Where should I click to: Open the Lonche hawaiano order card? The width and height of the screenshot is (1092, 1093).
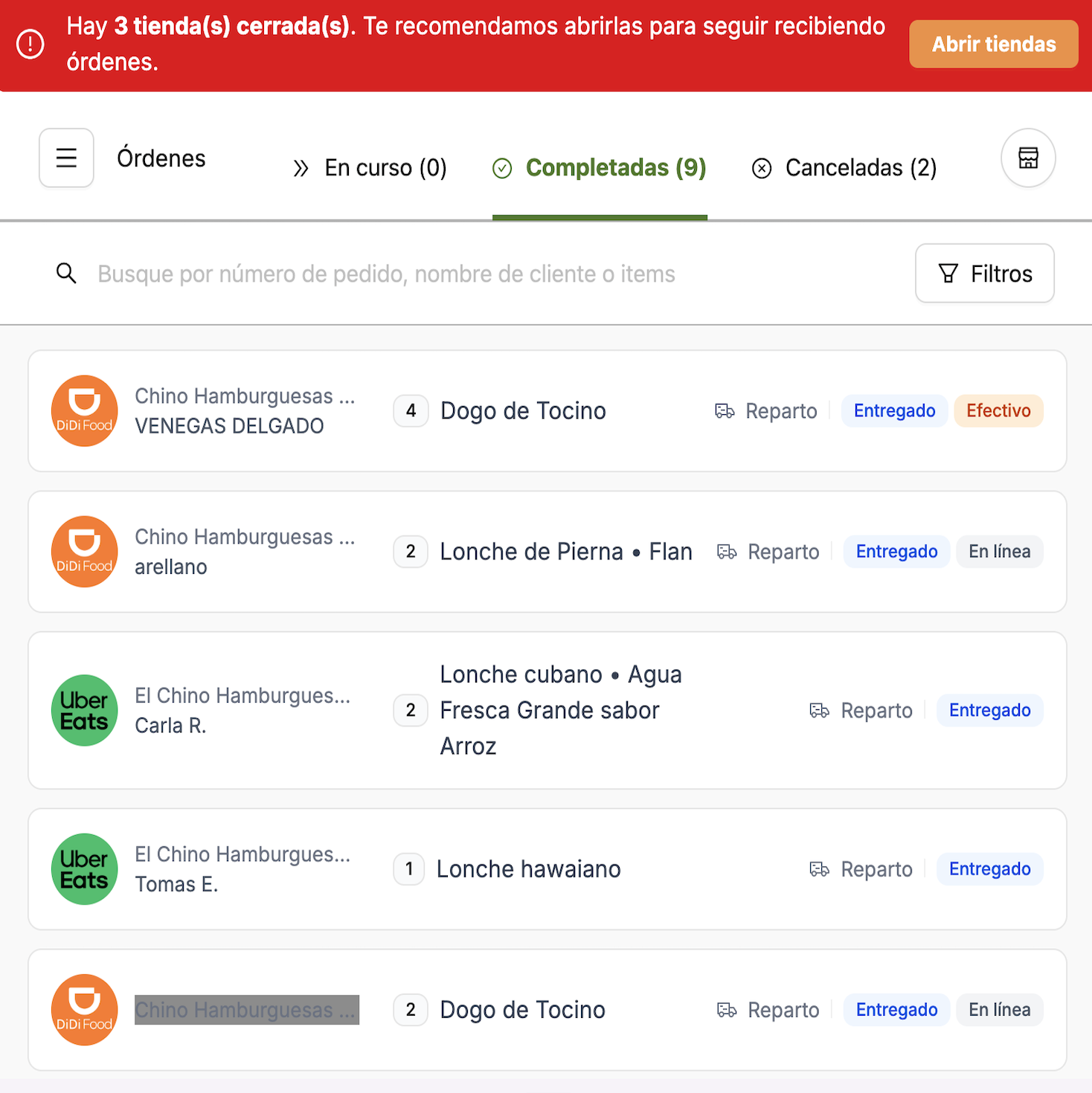pos(547,869)
